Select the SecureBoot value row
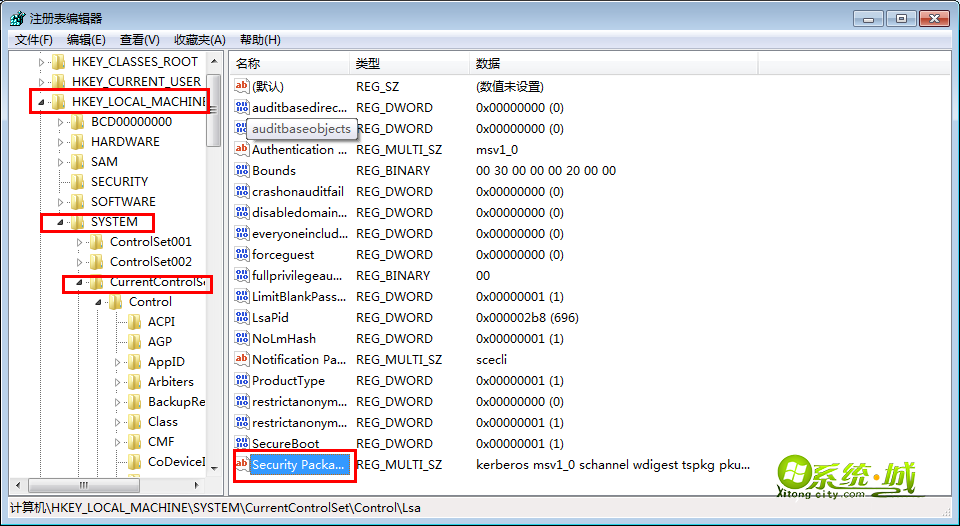The image size is (960, 526). (285, 444)
